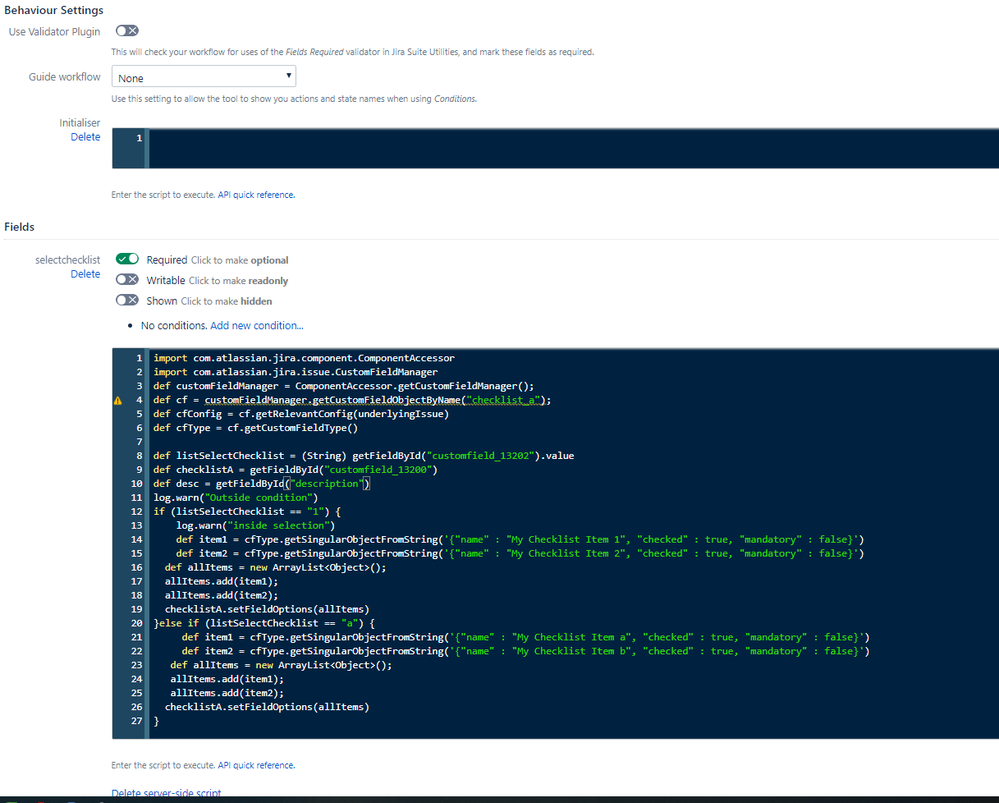This screenshot has height=803, width=999.
Task: Open API quick reference below field script
Action: click(x=256, y=765)
